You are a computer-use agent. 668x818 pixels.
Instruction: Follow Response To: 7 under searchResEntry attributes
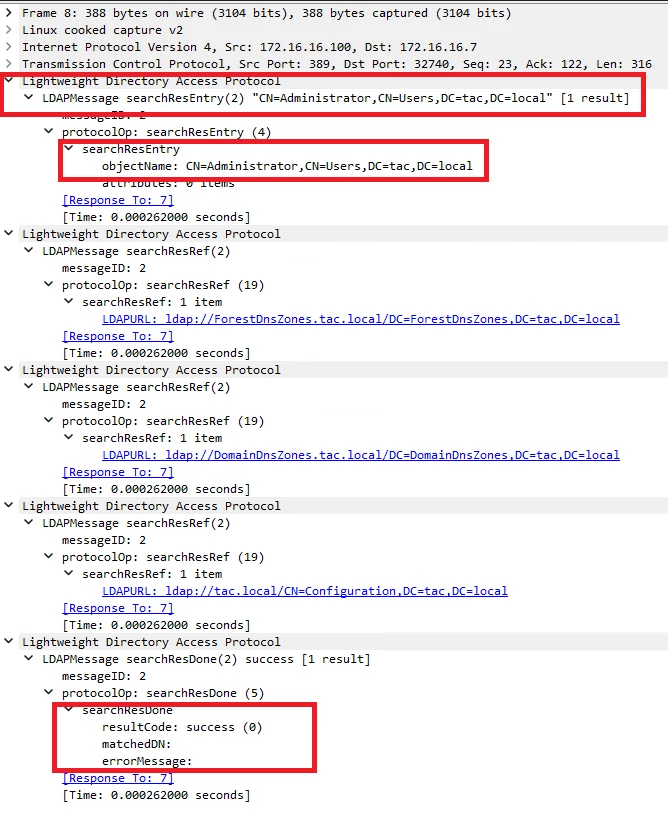pyautogui.click(x=118, y=200)
